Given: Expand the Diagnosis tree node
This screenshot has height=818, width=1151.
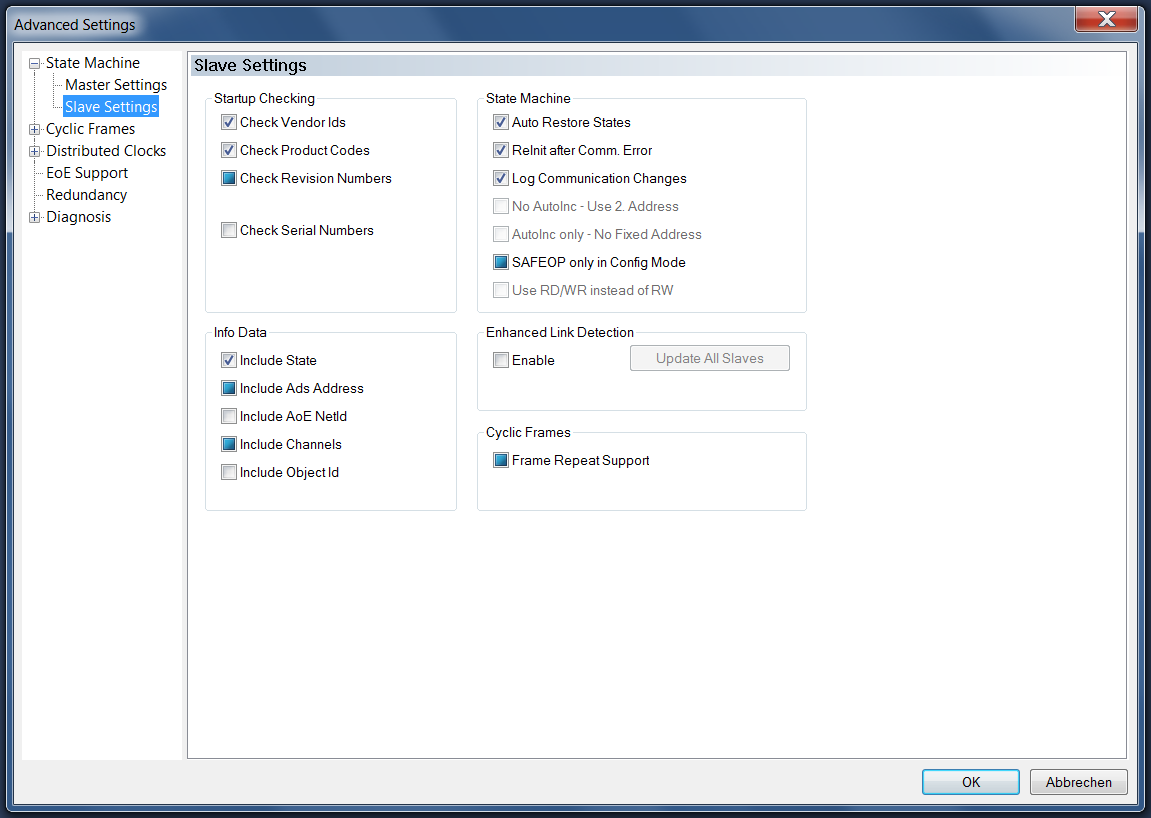Looking at the screenshot, I should pos(35,218).
